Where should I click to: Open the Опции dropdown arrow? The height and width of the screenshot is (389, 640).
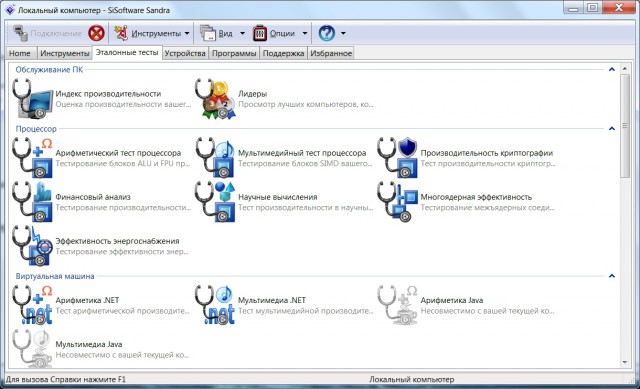pyautogui.click(x=304, y=33)
